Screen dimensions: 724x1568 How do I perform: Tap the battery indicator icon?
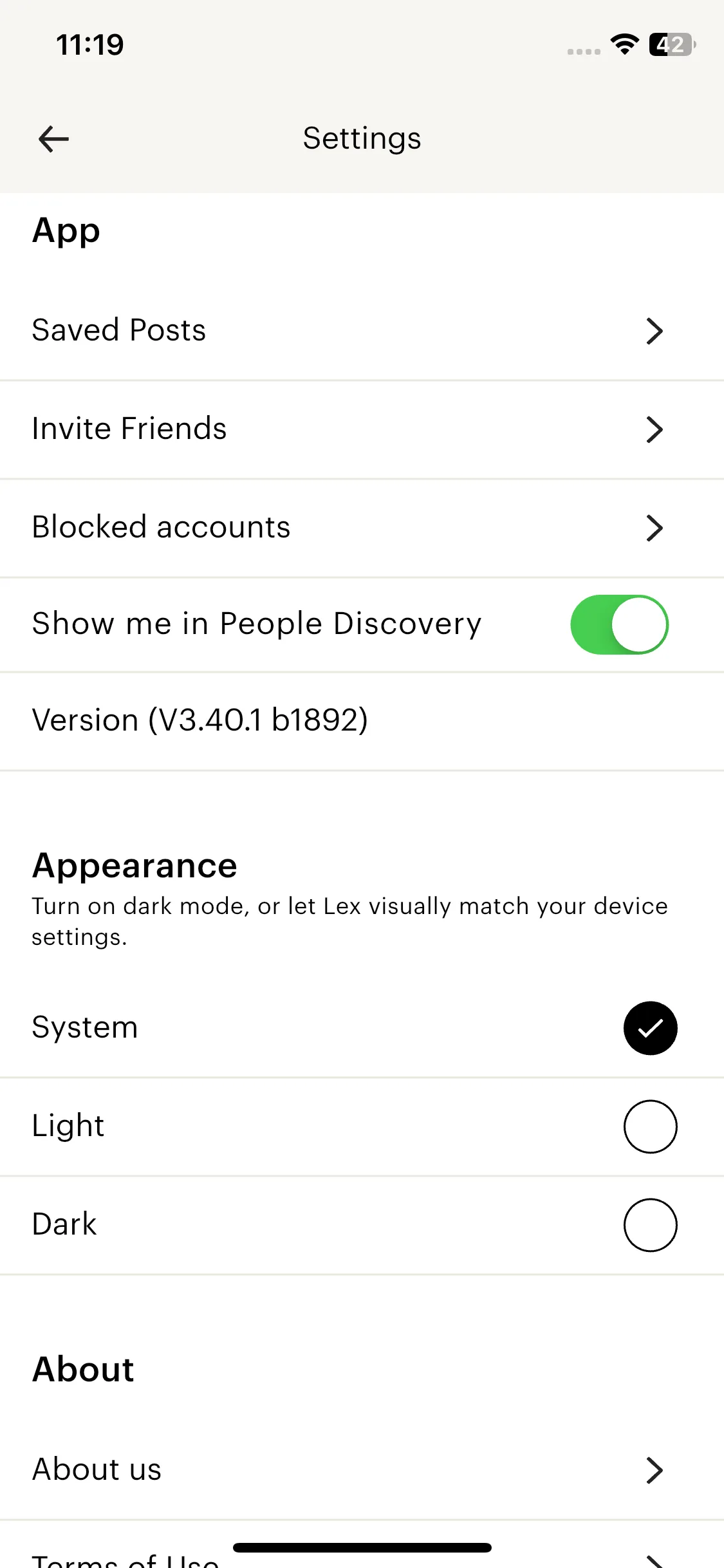(672, 44)
